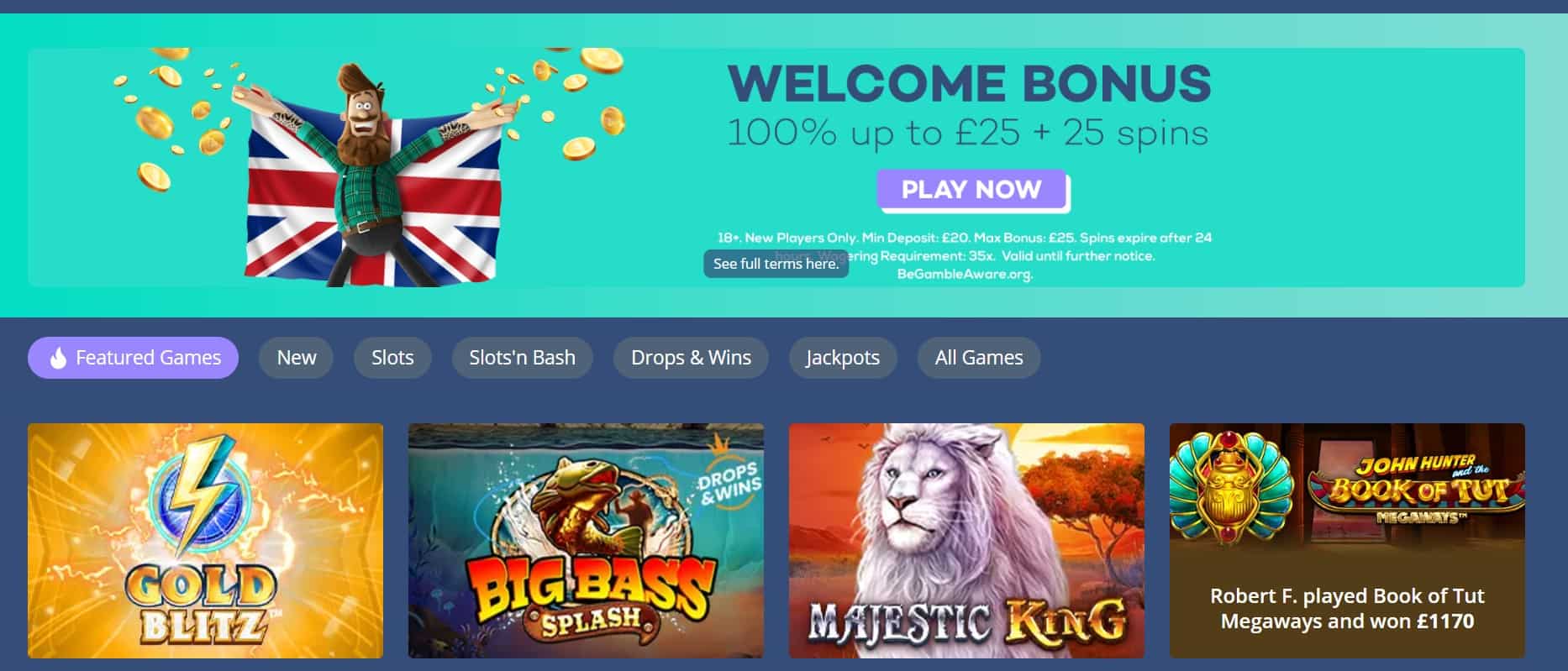The height and width of the screenshot is (671, 1568).
Task: Open the See full terms here link
Action: click(x=776, y=264)
